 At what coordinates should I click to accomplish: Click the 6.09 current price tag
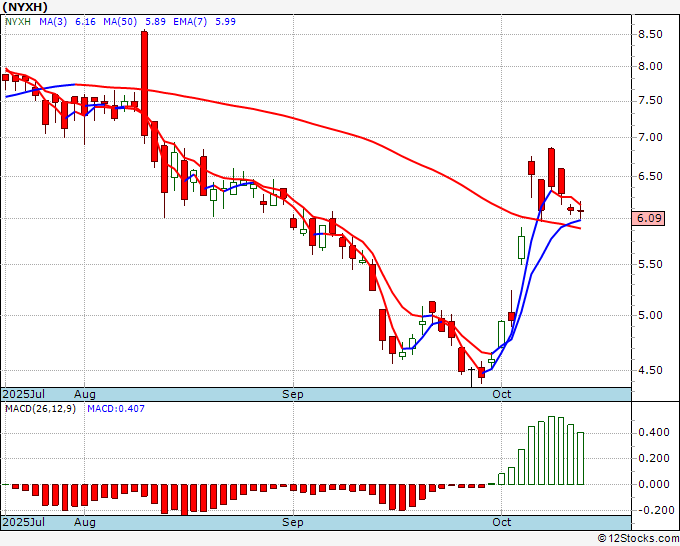(x=648, y=218)
